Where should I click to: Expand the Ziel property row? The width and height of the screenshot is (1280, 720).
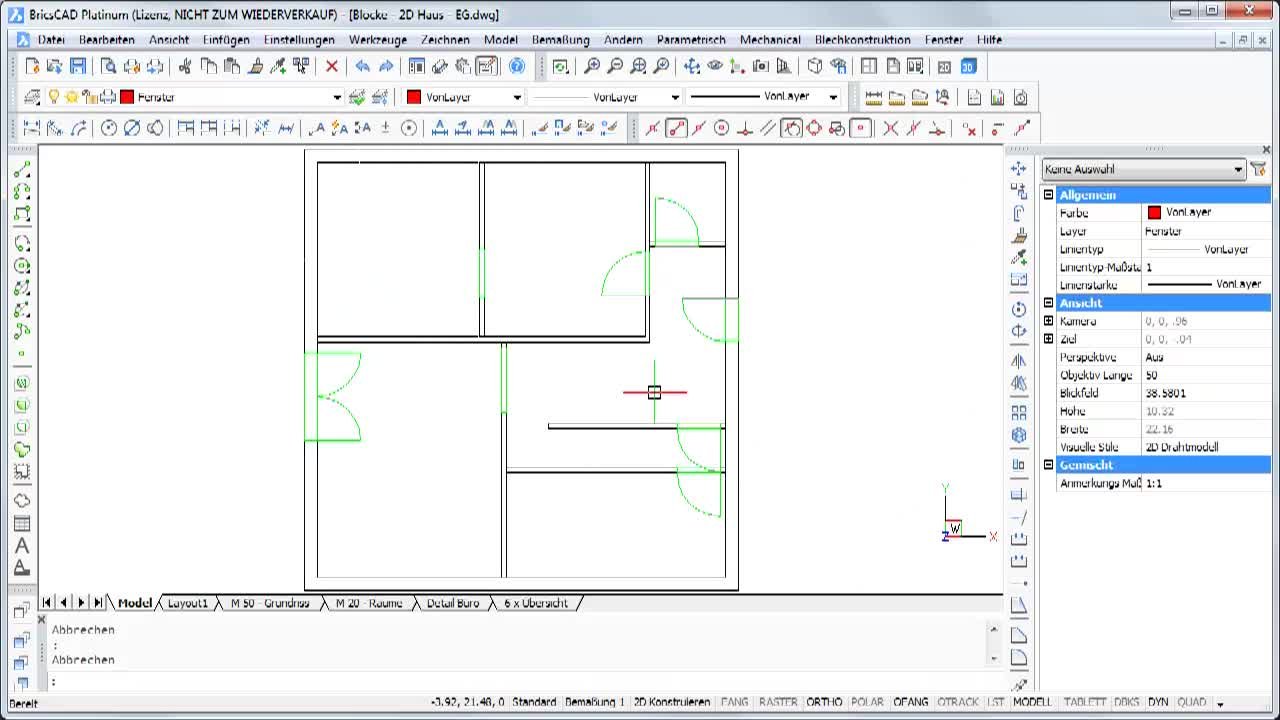(x=1048, y=339)
